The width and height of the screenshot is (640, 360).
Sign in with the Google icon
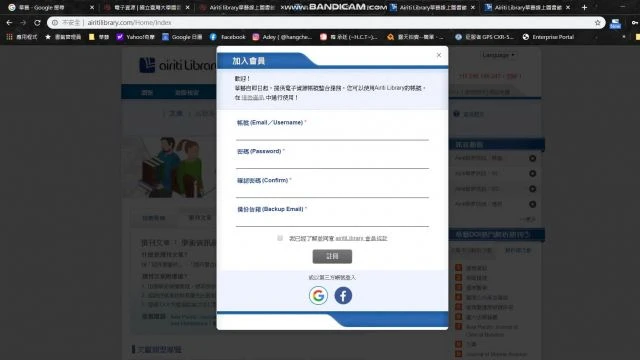(x=318, y=296)
